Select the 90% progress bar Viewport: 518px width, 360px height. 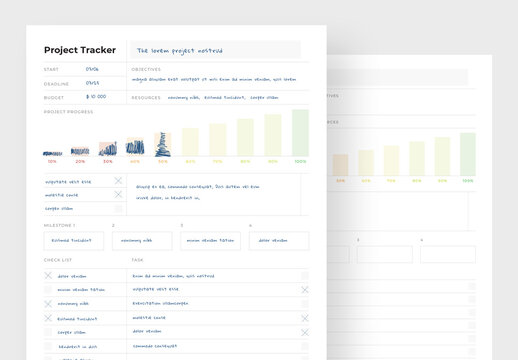pyautogui.click(x=273, y=135)
